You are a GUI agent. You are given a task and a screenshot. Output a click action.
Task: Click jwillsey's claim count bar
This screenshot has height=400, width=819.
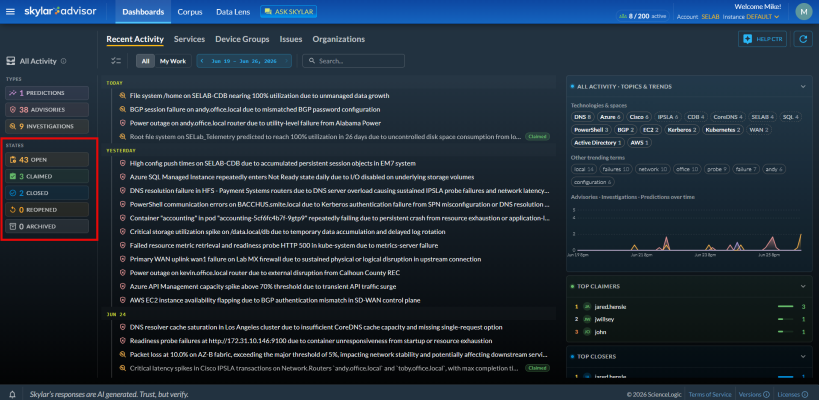coord(786,319)
